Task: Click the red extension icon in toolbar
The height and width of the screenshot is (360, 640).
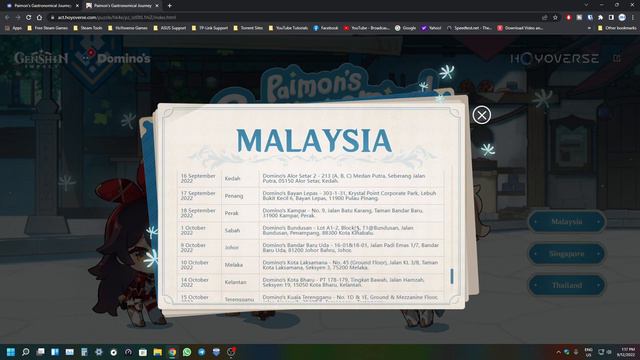Action: click(x=569, y=18)
